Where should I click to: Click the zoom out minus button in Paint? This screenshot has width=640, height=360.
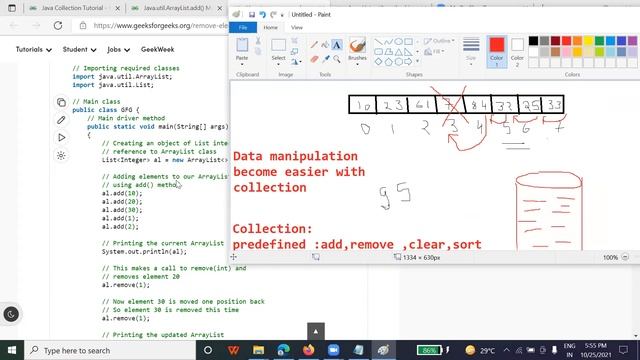625,257
